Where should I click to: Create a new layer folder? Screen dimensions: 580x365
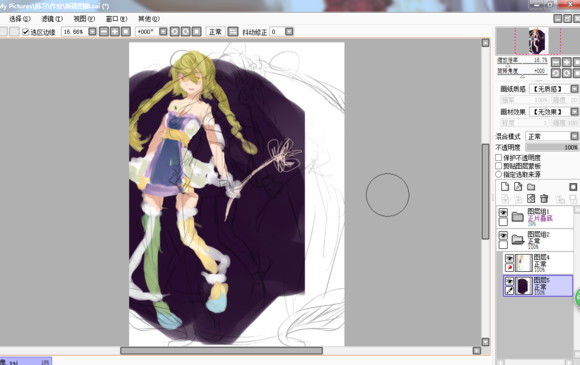pyautogui.click(x=531, y=187)
